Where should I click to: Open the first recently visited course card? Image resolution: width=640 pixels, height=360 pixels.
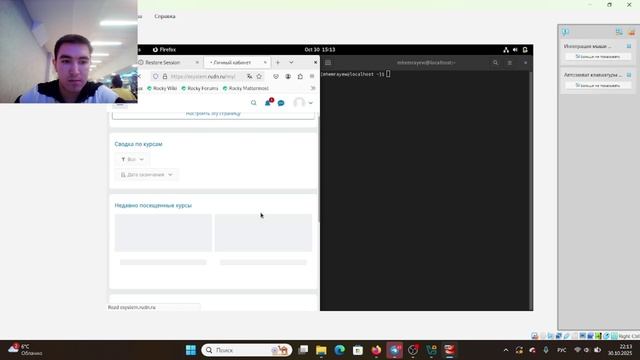163,240
